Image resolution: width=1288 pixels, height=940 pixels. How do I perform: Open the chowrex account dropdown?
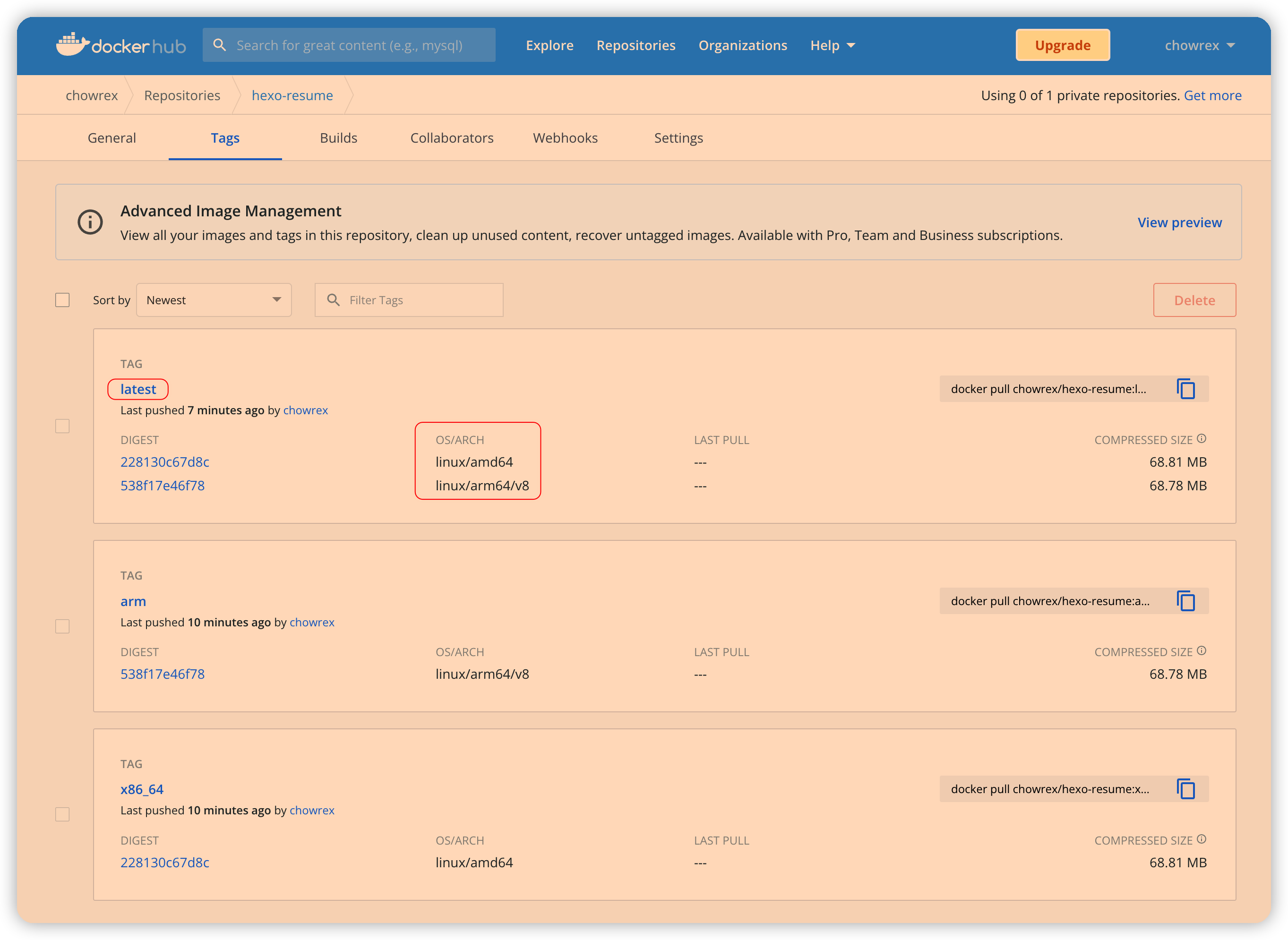1199,45
